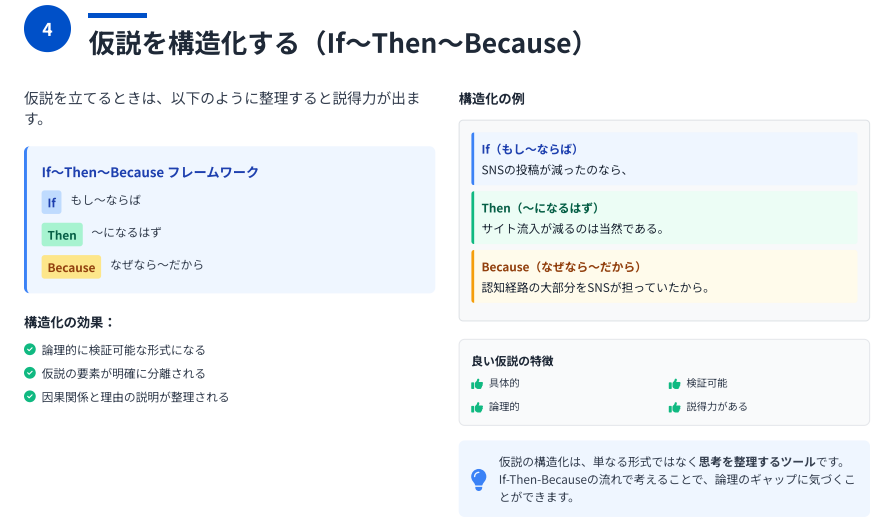The width and height of the screenshot is (878, 522).
Task: Click bold text 思考を整理するツール
Action: pos(757,462)
